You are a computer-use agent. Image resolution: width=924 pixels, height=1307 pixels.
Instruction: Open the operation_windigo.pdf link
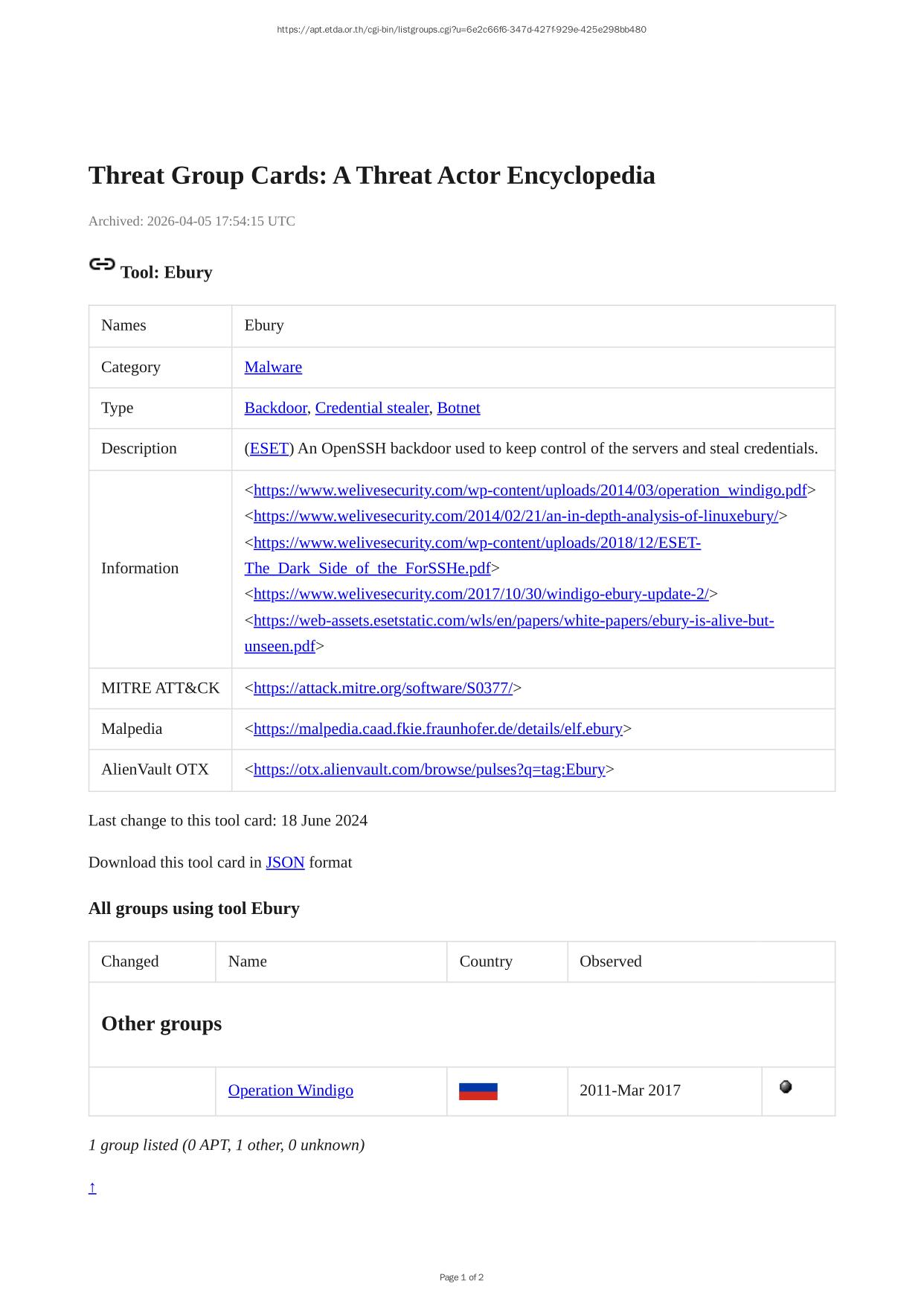pyautogui.click(x=530, y=490)
